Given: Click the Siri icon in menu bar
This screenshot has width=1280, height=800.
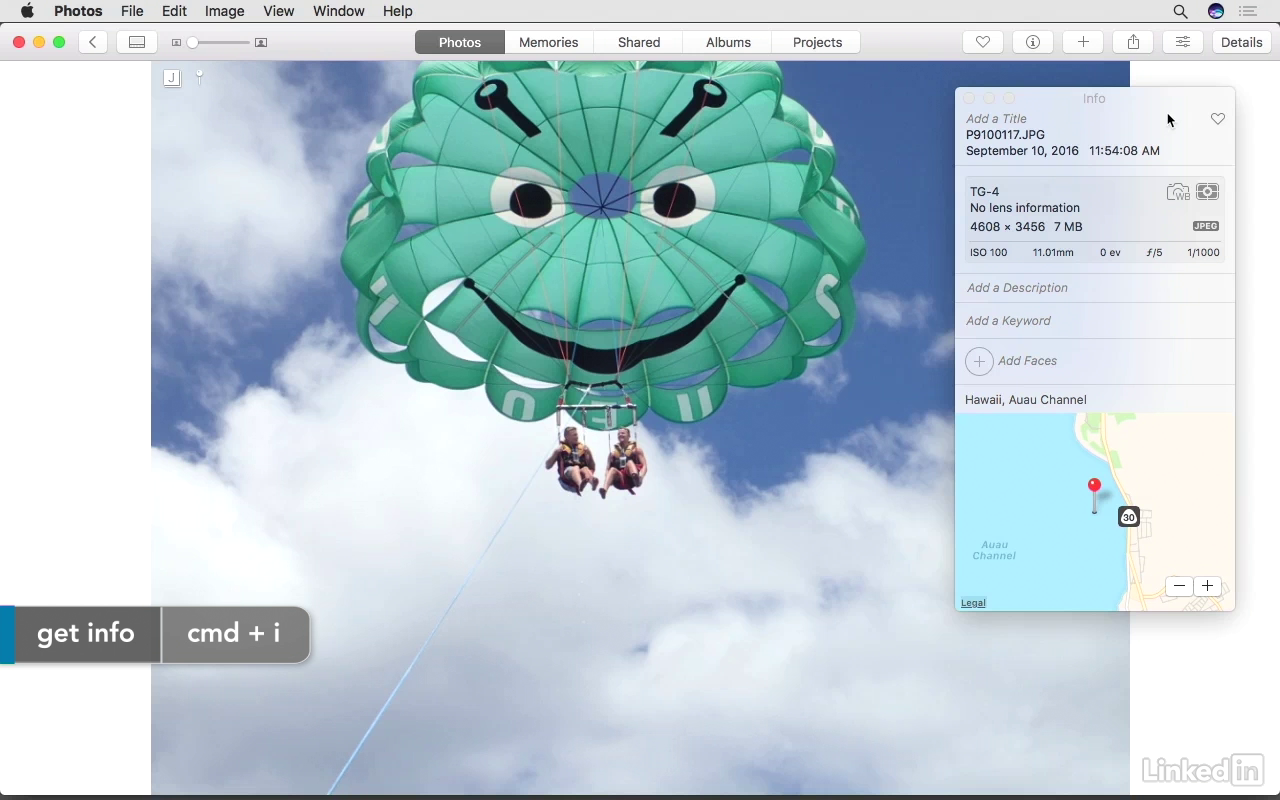Looking at the screenshot, I should click(1216, 11).
